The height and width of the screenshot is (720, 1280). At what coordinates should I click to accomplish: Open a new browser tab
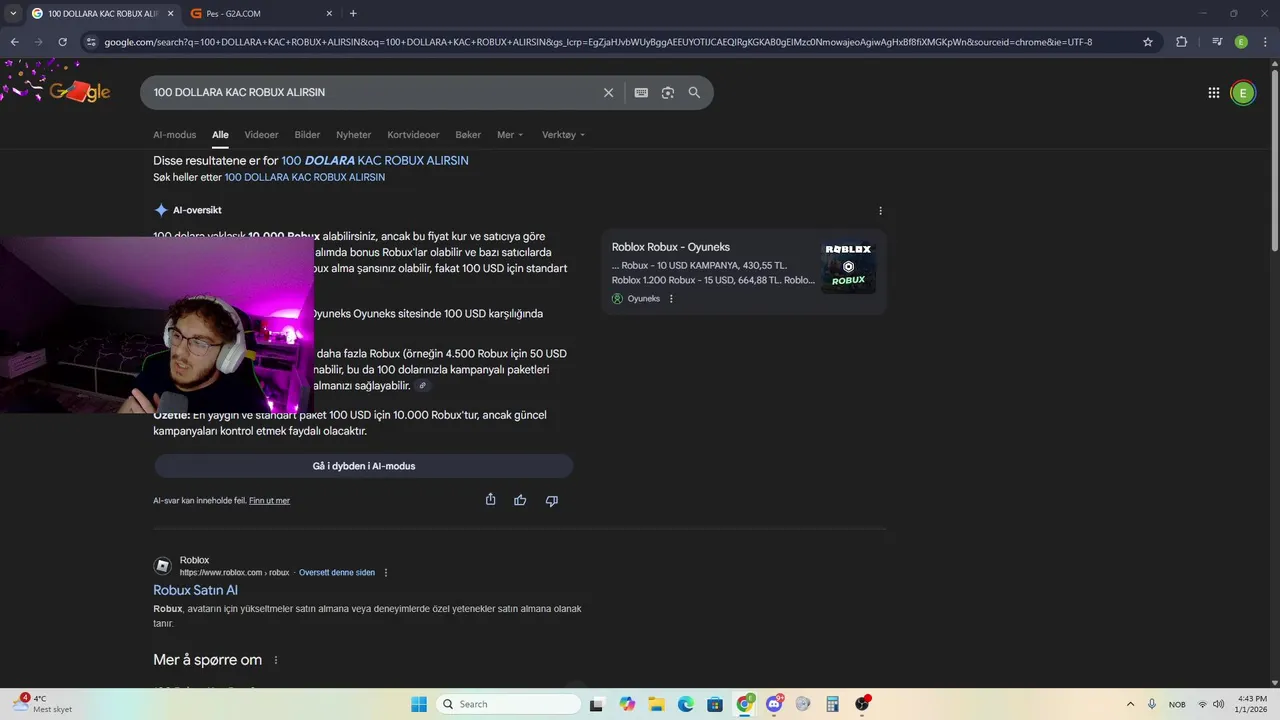pos(353,13)
